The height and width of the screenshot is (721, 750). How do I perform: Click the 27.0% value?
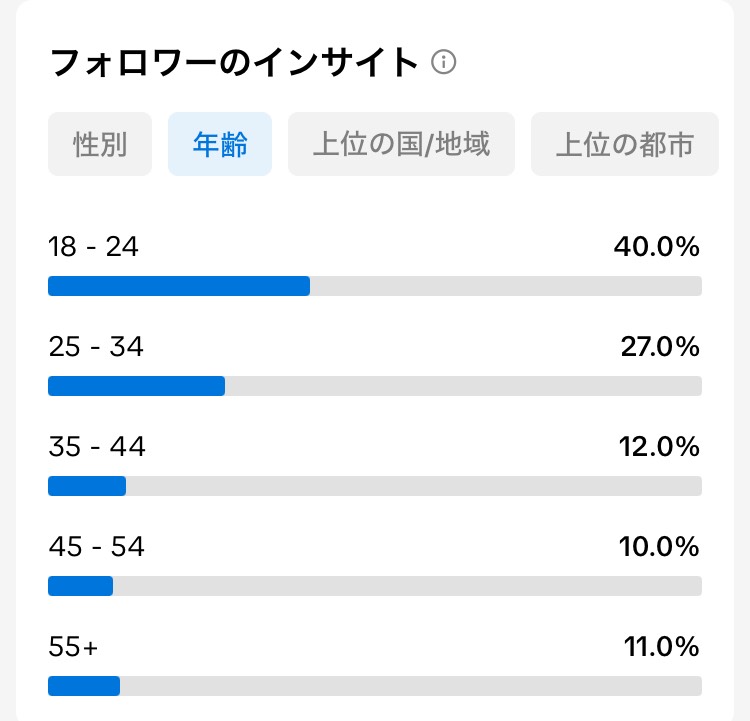tap(660, 347)
